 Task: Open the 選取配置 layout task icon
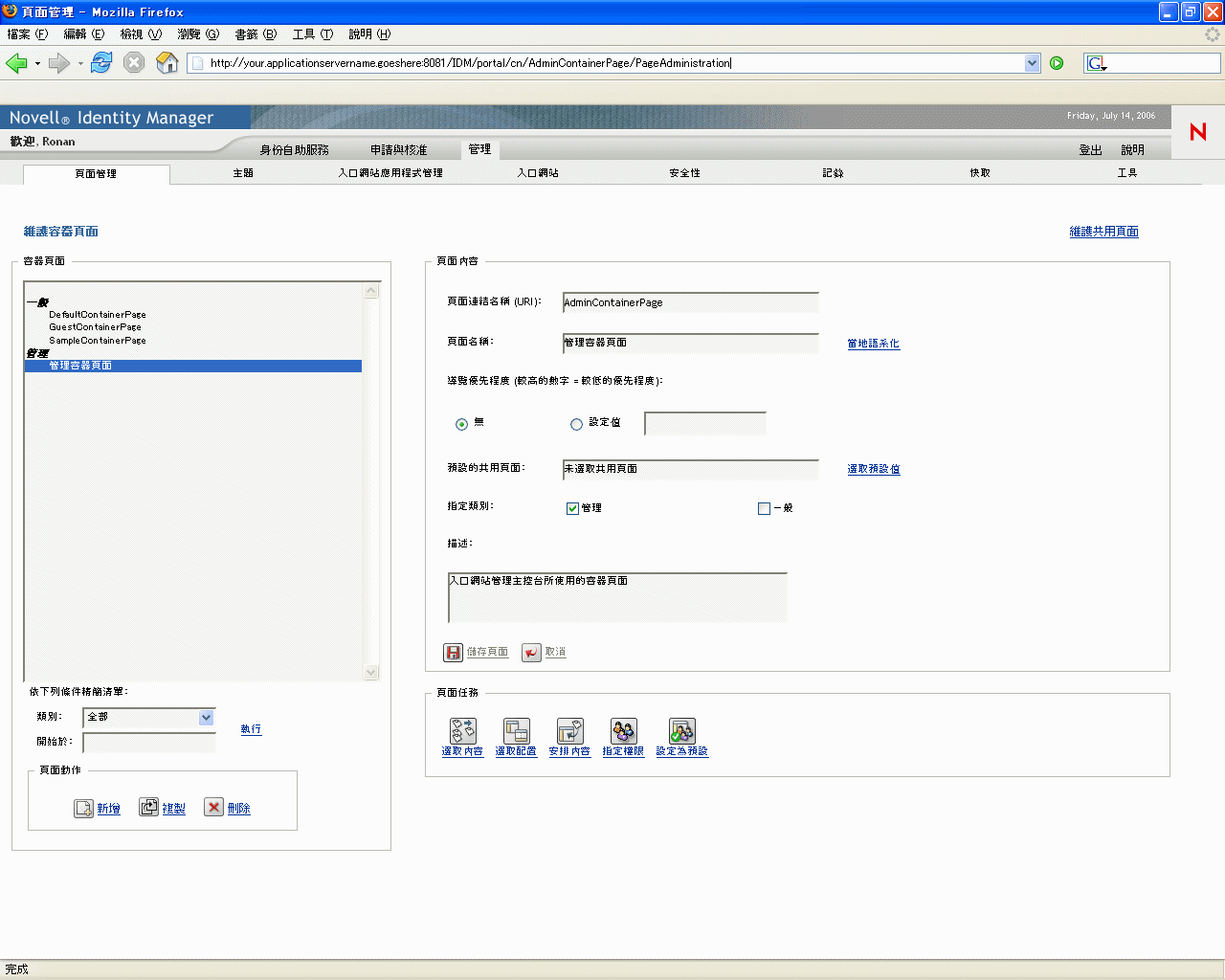point(517,731)
